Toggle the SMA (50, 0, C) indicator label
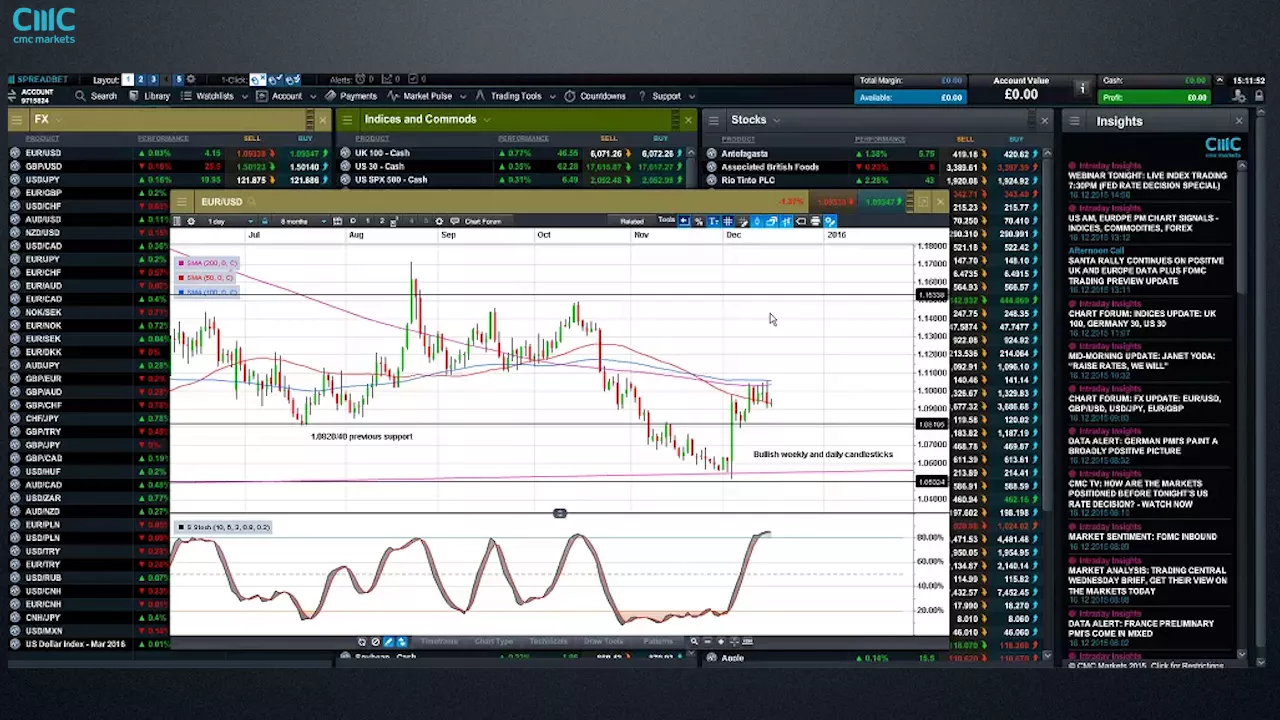The image size is (1280, 720). 205,277
